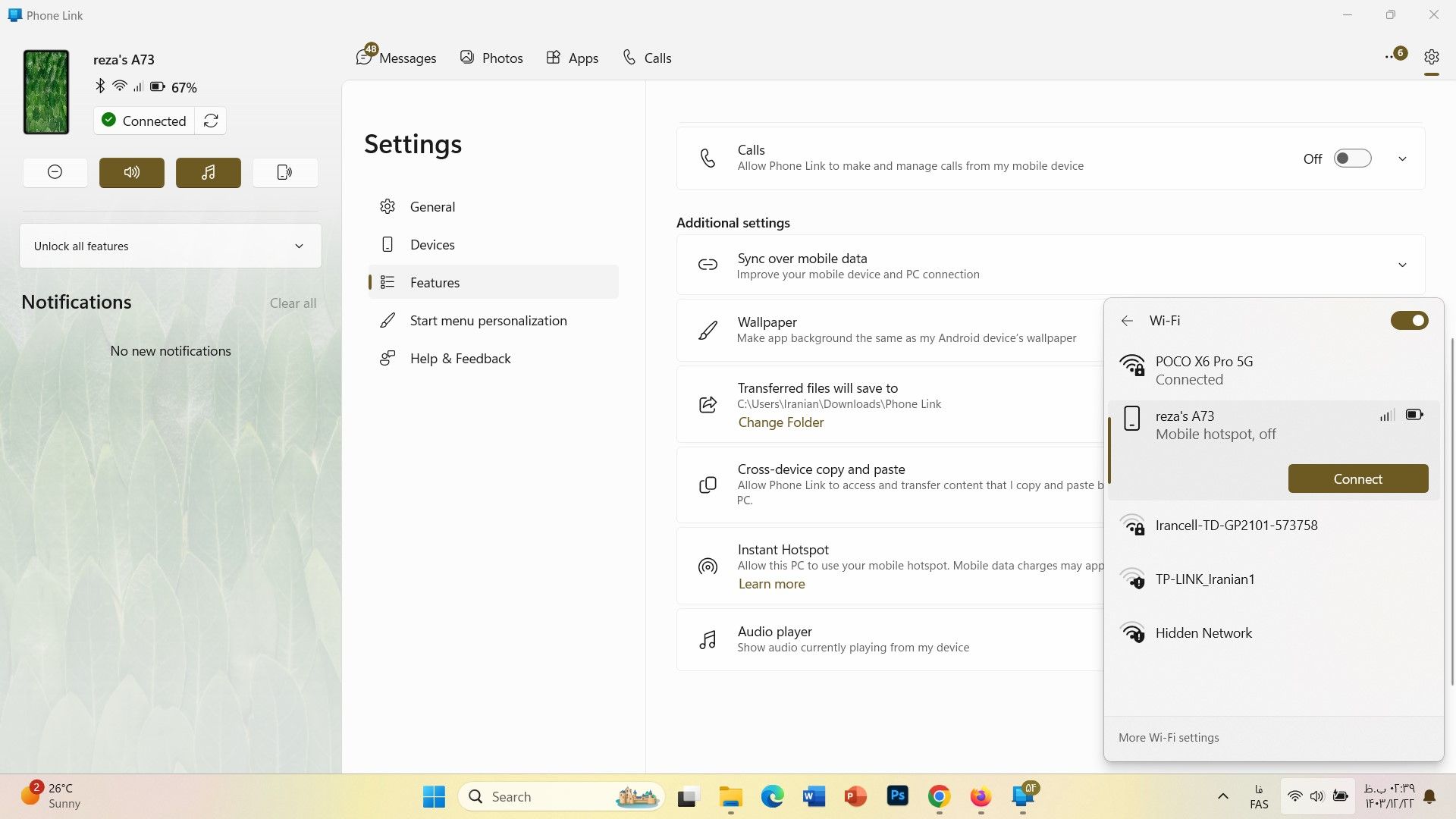Image resolution: width=1456 pixels, height=819 pixels.
Task: Toggle Do Not Disturb on phone
Action: [55, 172]
